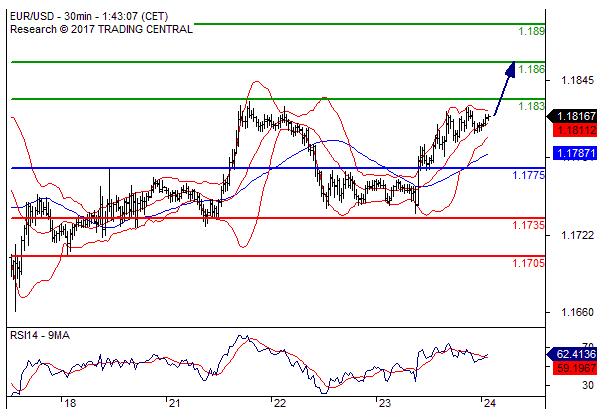
Task: Click the RSI value tag 62.4136
Action: 572,354
